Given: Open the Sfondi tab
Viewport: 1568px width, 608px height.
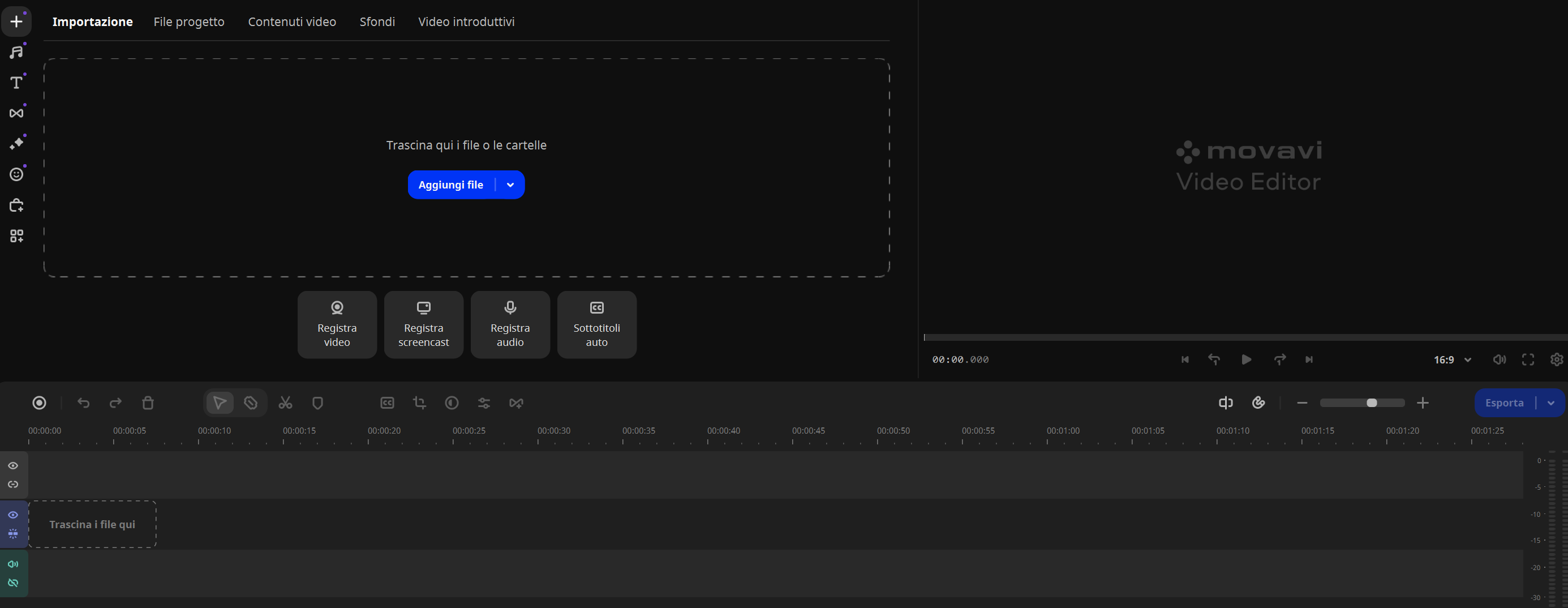Looking at the screenshot, I should (377, 22).
